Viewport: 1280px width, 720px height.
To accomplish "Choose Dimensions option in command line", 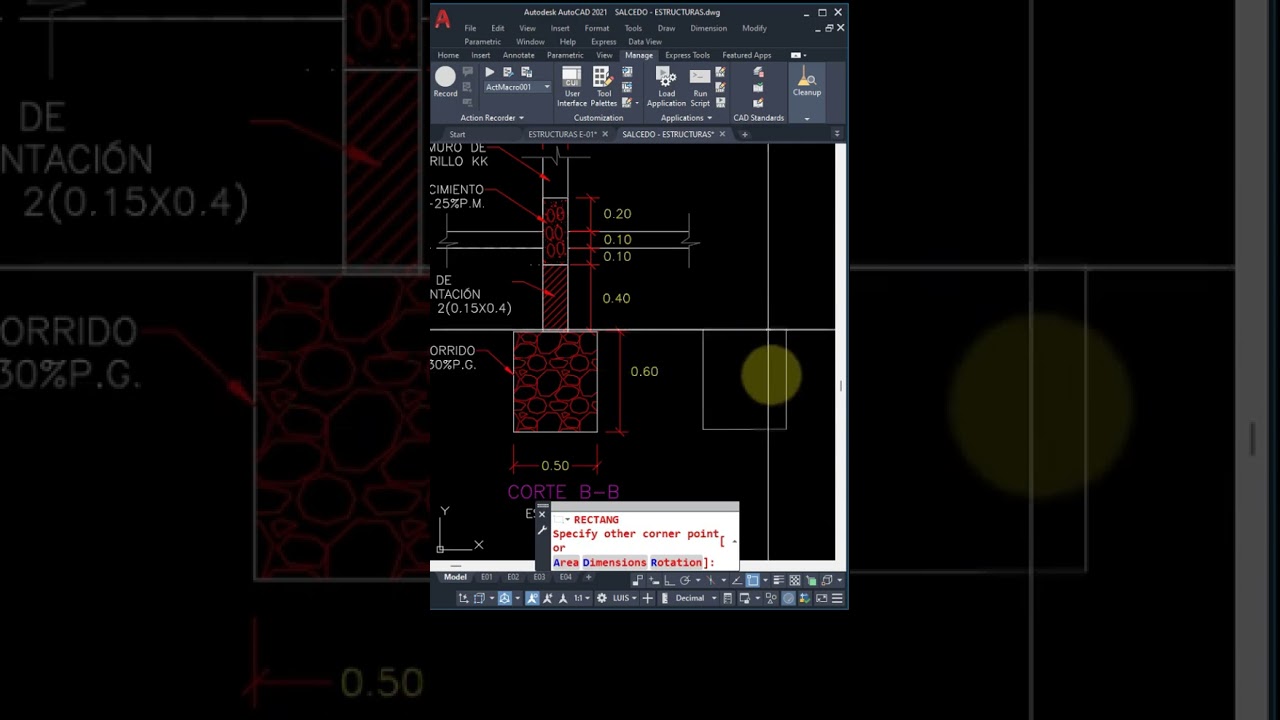I will [614, 562].
